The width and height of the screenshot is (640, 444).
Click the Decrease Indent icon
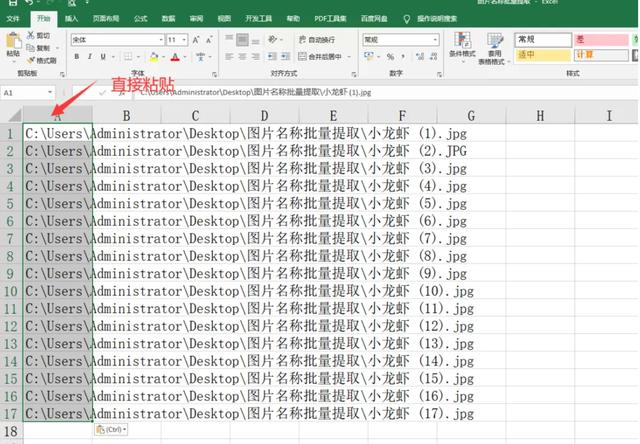pos(272,57)
